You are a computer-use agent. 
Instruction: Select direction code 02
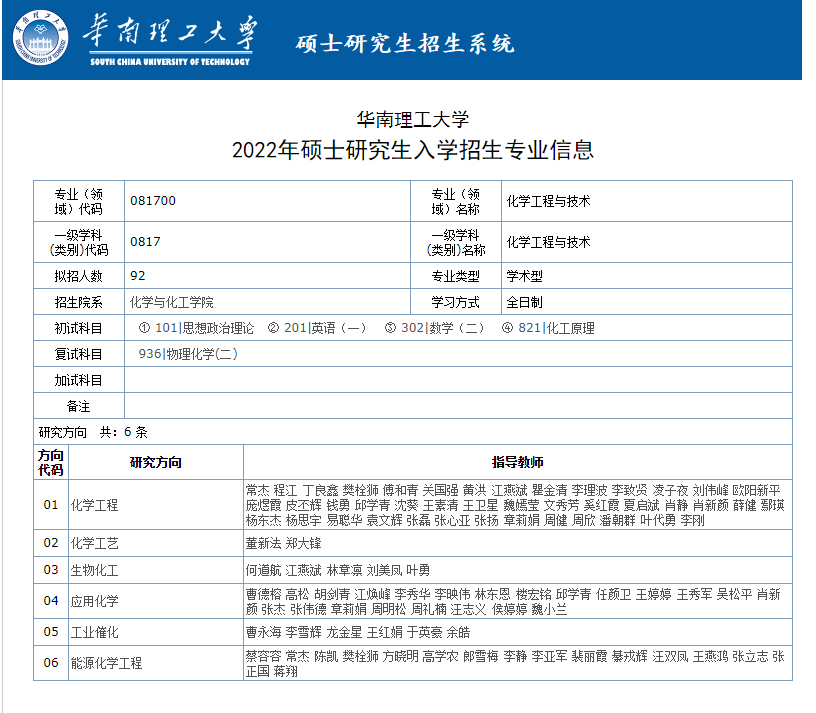[x=51, y=543]
